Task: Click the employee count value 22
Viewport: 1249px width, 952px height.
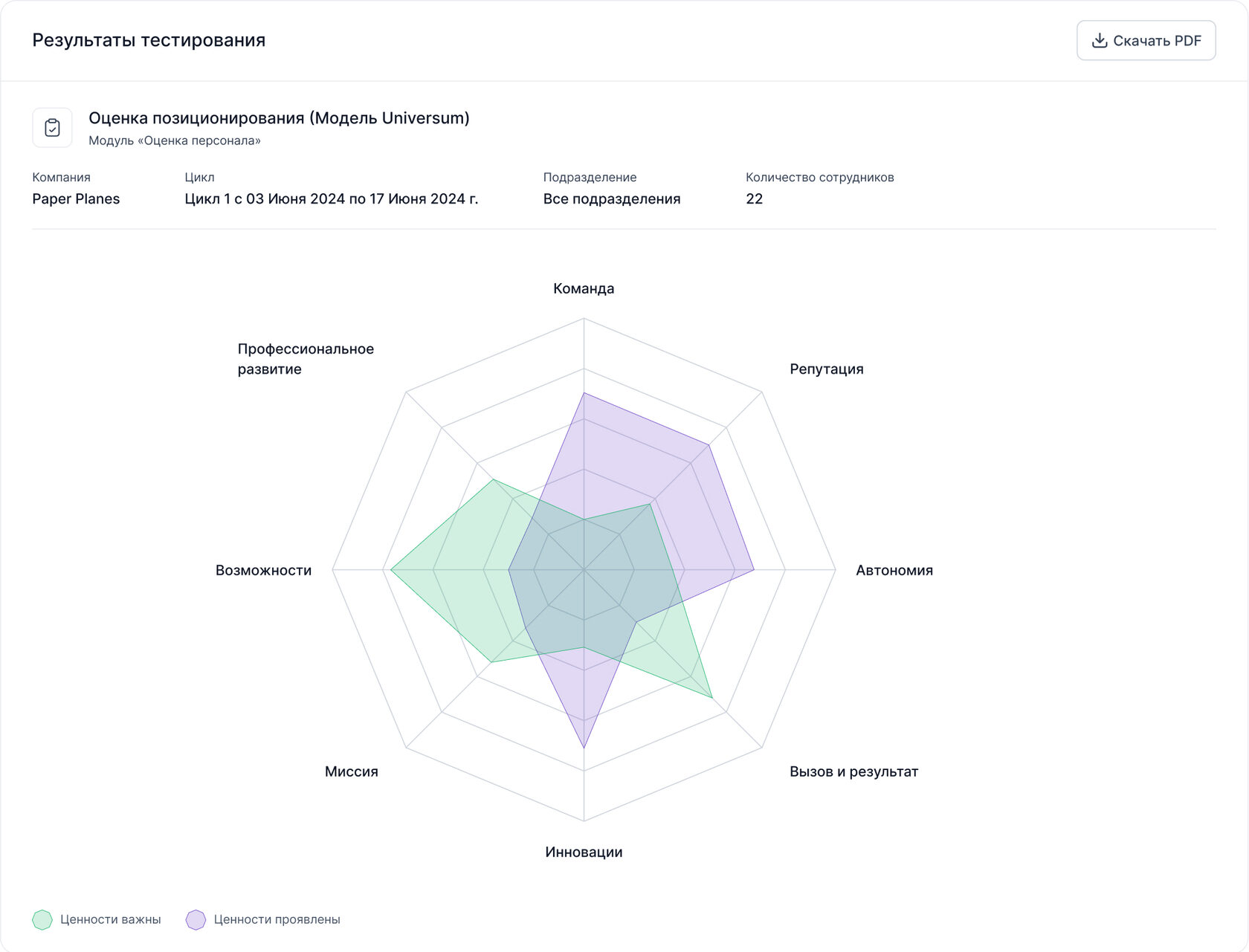Action: pos(754,198)
